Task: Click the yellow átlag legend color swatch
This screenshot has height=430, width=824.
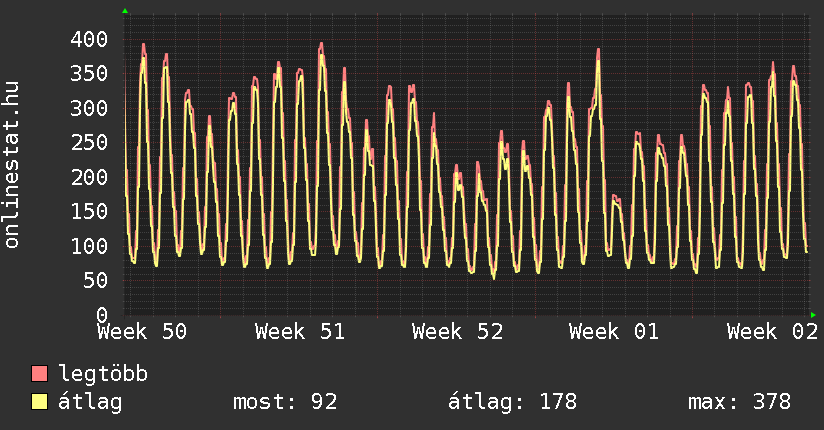Action: point(40,402)
